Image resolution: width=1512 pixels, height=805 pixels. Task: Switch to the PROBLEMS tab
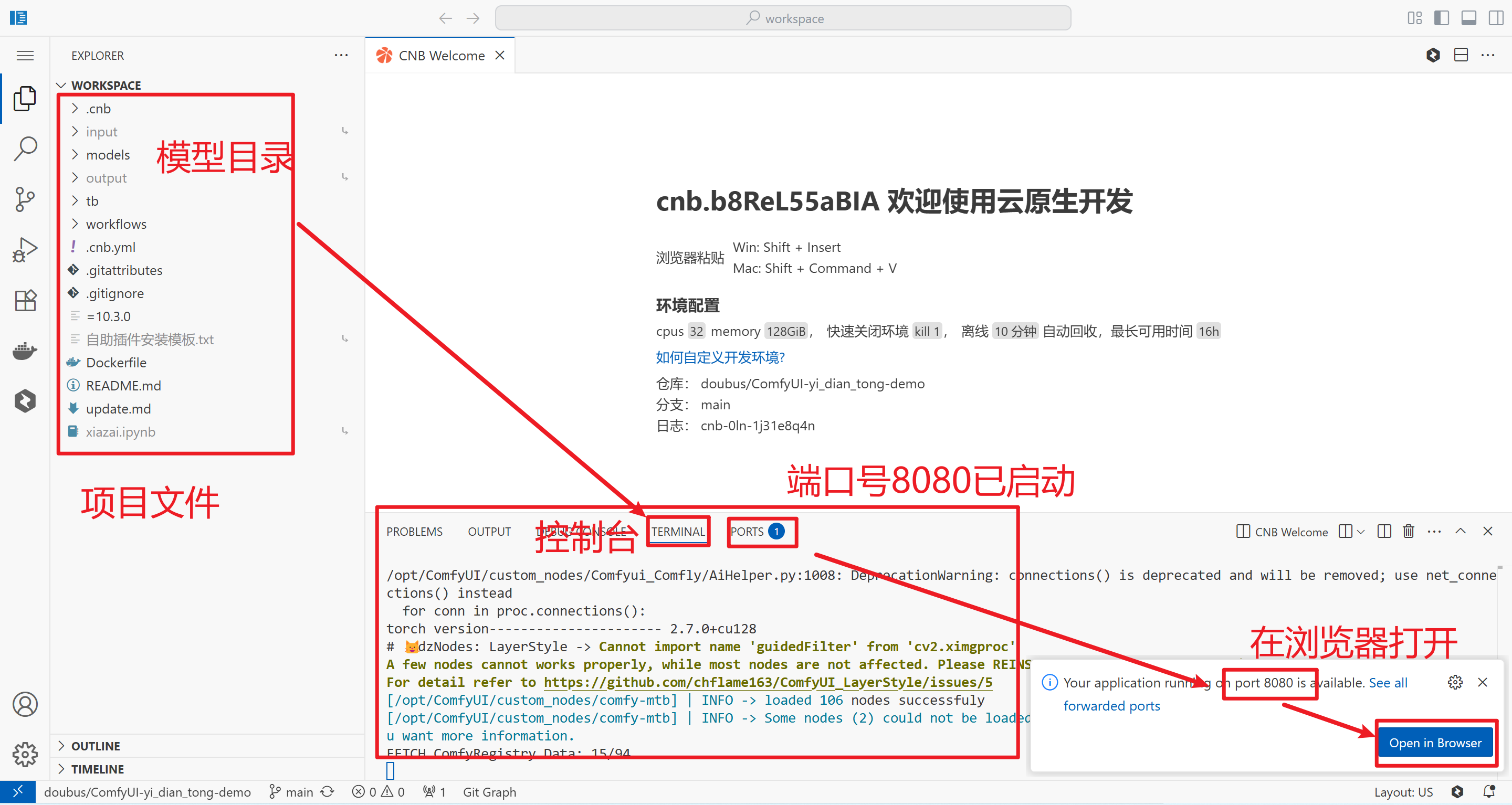[414, 532]
